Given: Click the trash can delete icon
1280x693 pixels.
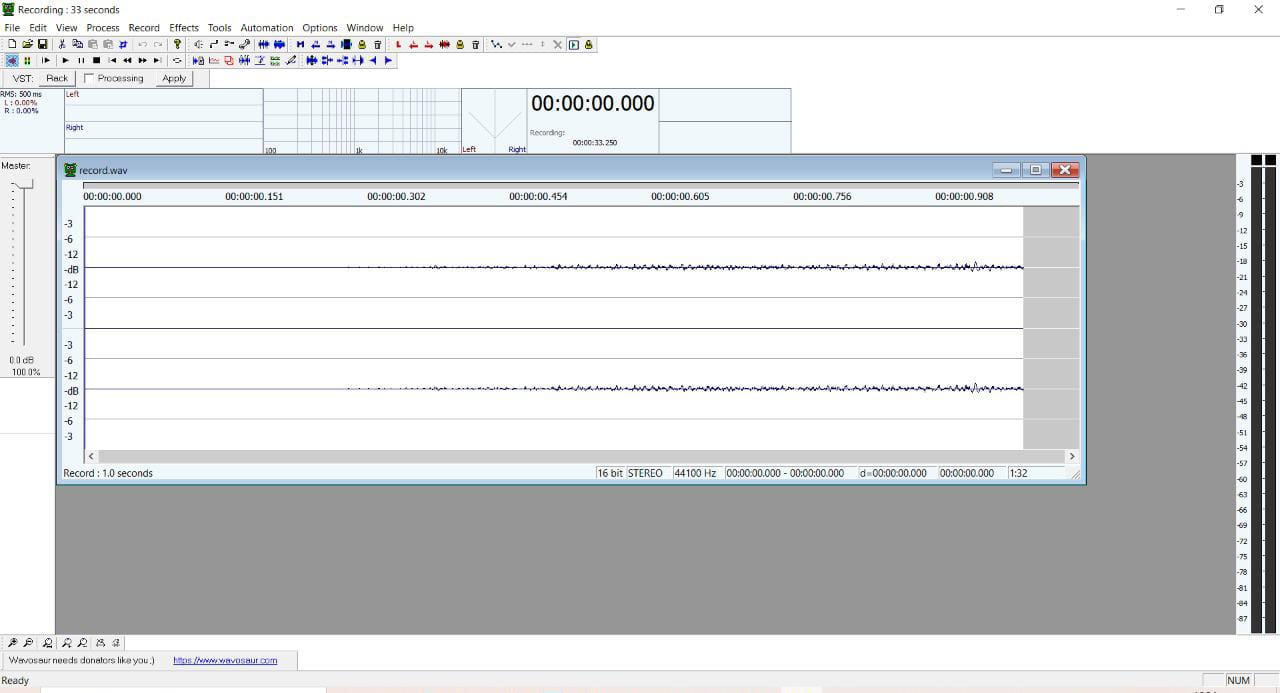Looking at the screenshot, I should coord(377,45).
